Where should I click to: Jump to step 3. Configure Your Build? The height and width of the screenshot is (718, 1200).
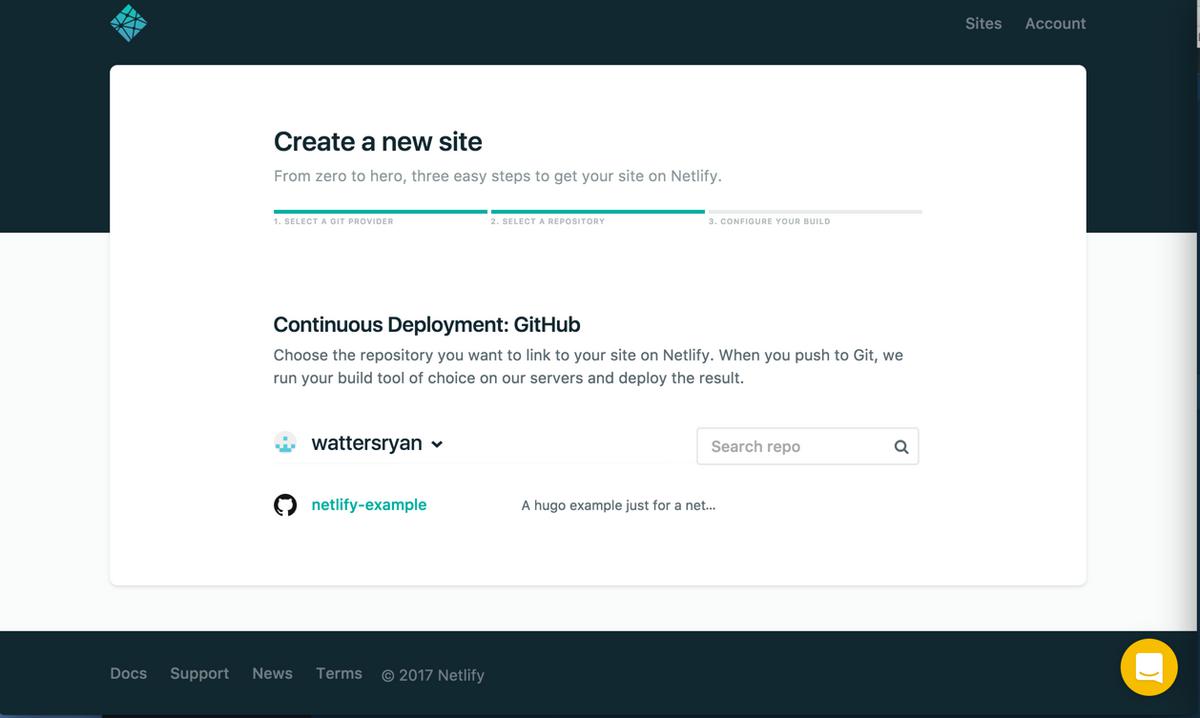pos(769,221)
